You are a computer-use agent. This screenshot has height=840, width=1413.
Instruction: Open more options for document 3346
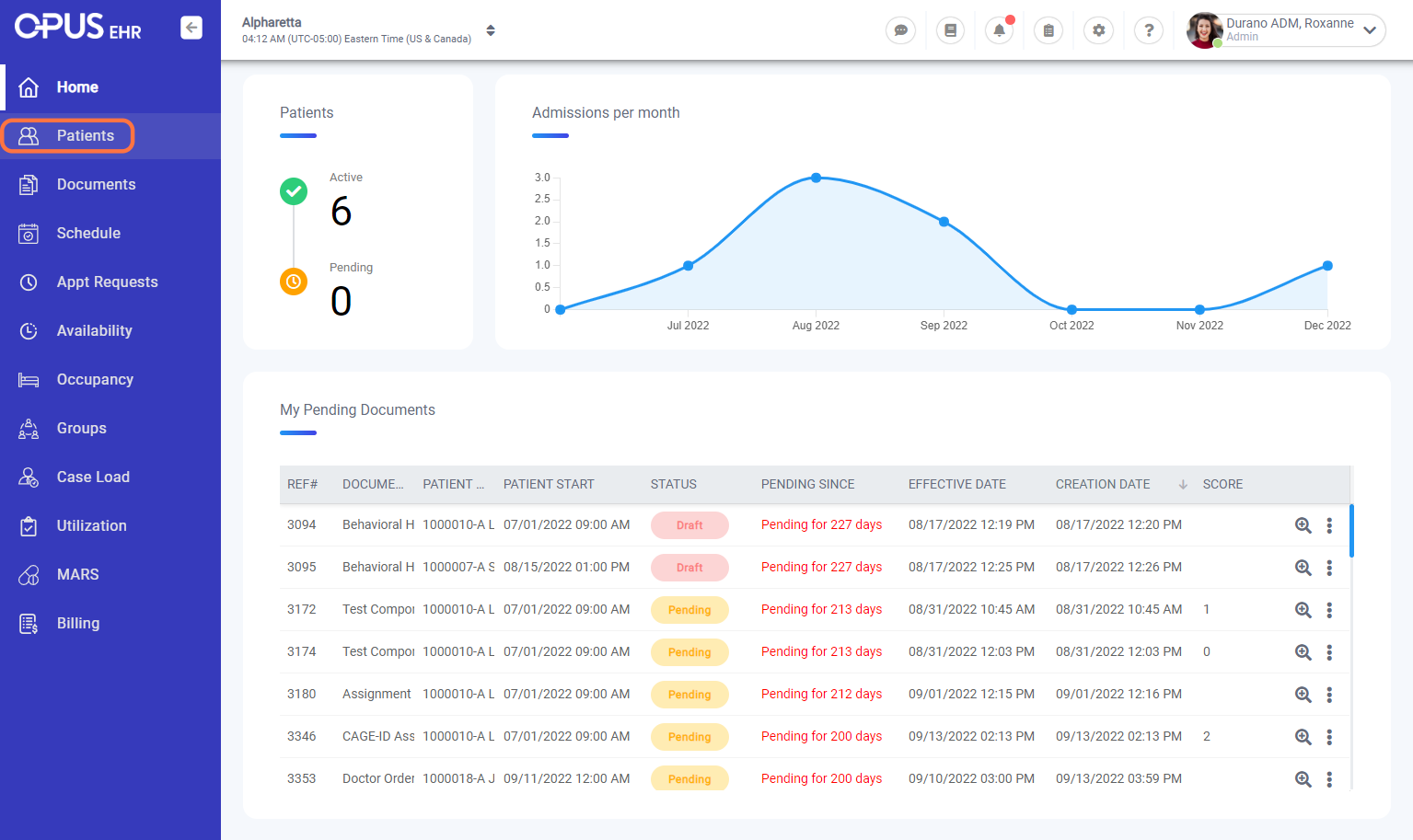pos(1329,737)
